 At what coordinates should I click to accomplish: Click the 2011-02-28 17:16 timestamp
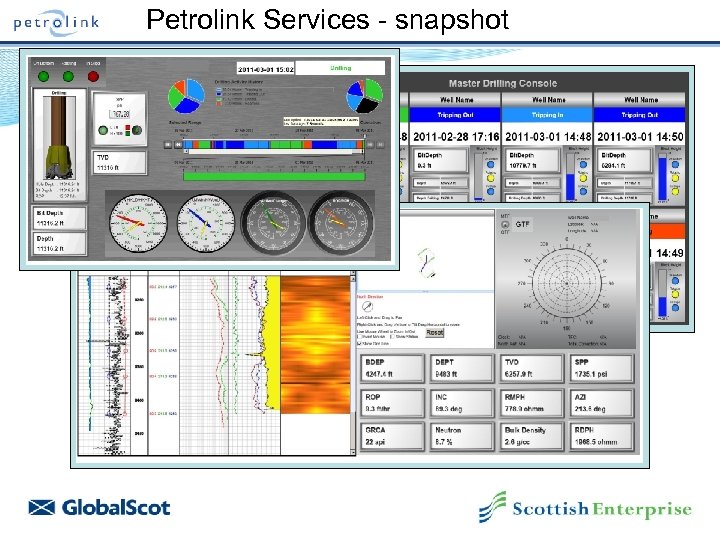pyautogui.click(x=456, y=137)
